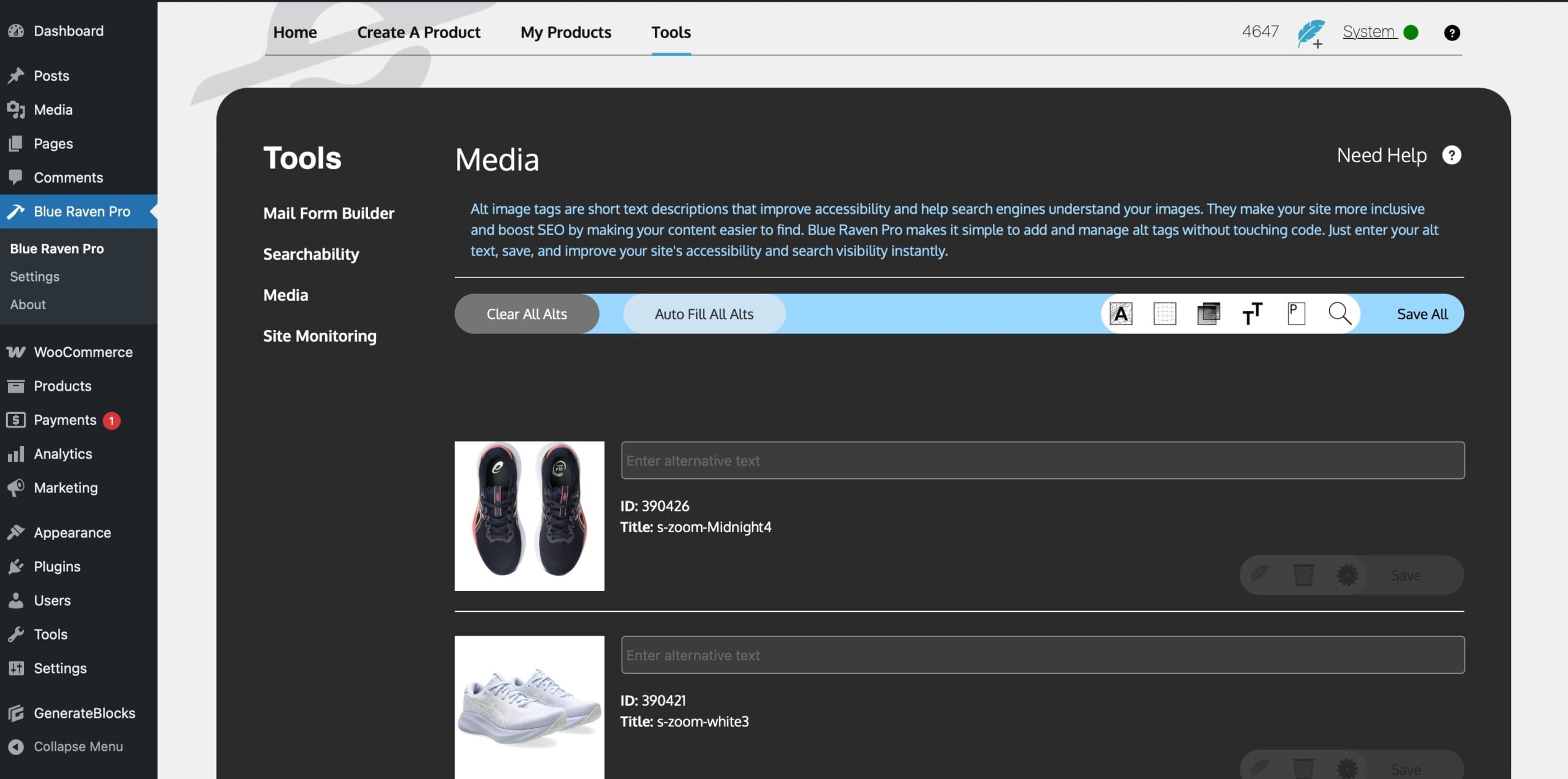Click the Save All button
Image resolution: width=1568 pixels, height=779 pixels.
pos(1422,314)
